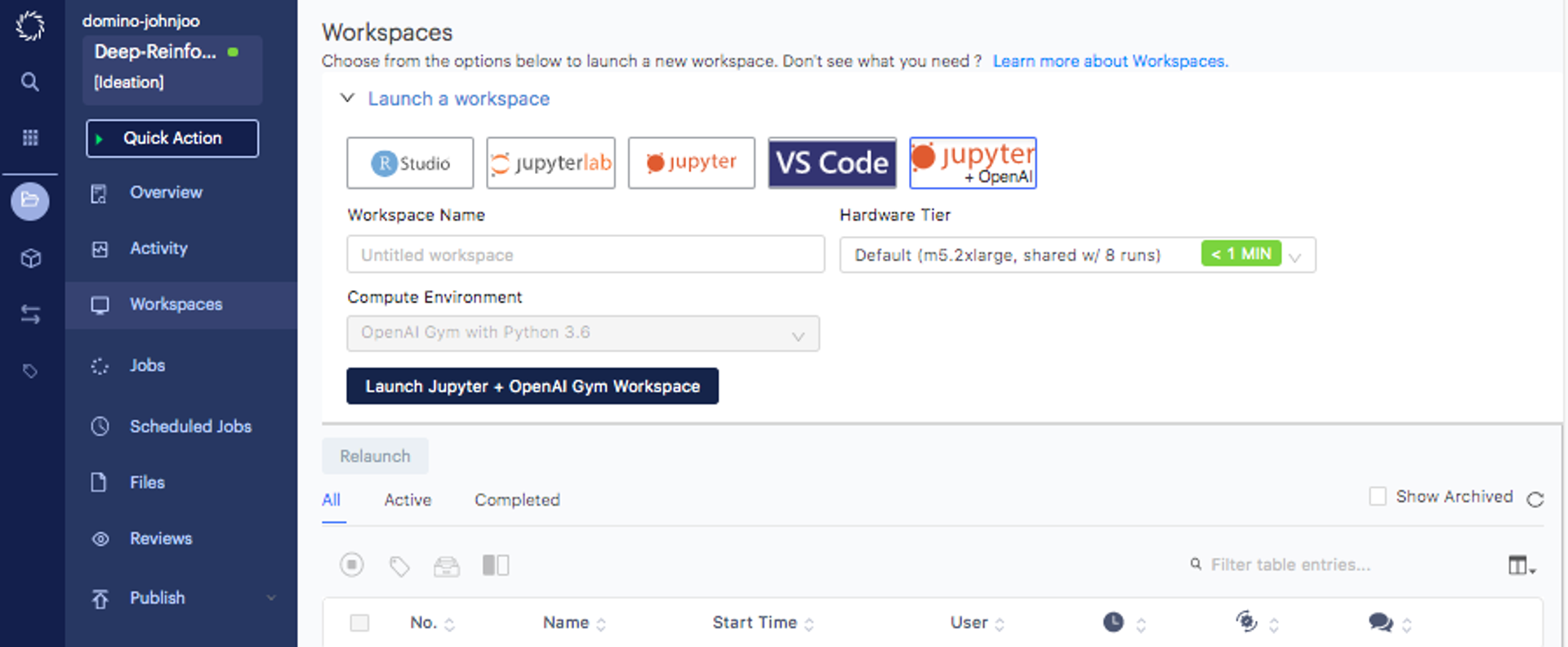Open the tag icon in left rail

click(x=30, y=371)
